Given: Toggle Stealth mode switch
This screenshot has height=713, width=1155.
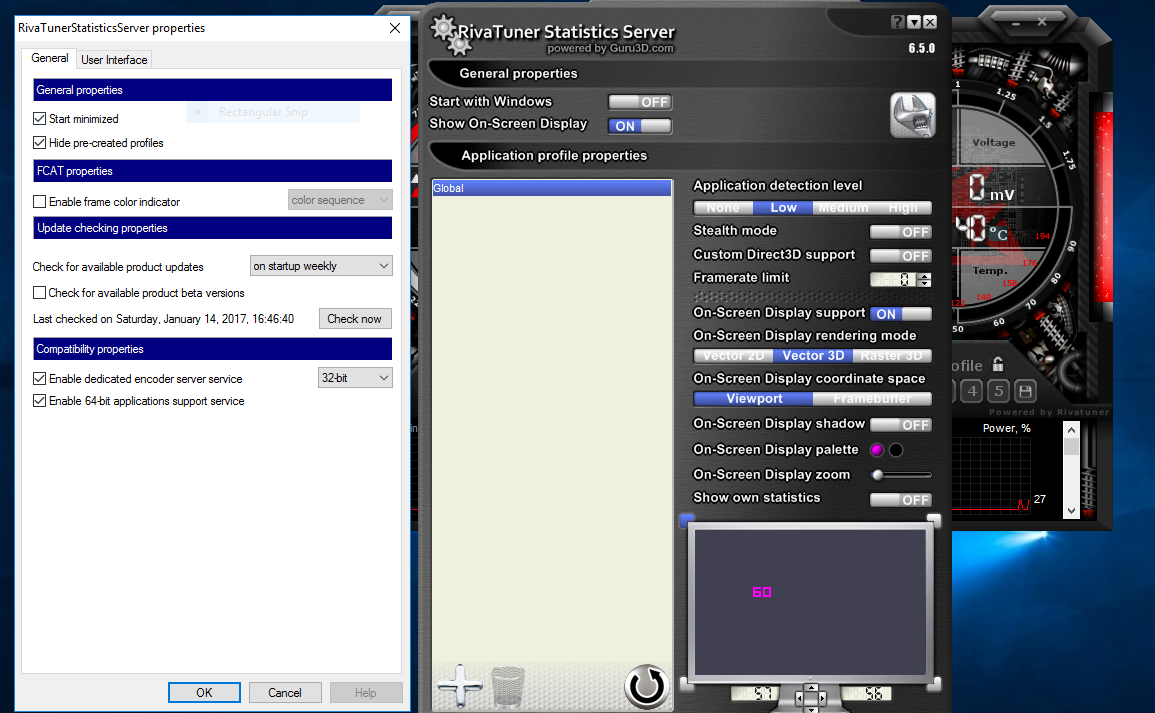Looking at the screenshot, I should (900, 232).
